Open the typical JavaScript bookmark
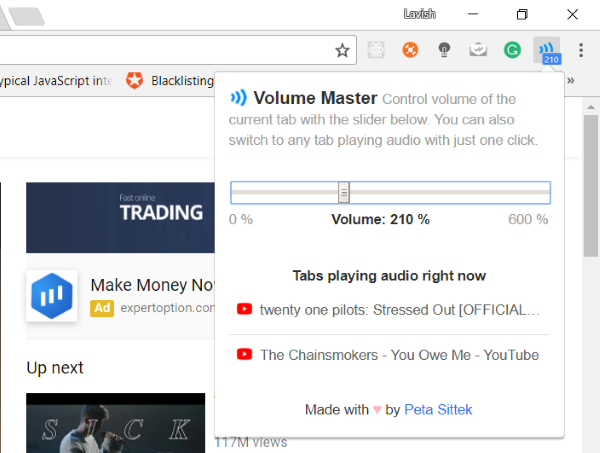The height and width of the screenshot is (453, 600). [x=56, y=81]
